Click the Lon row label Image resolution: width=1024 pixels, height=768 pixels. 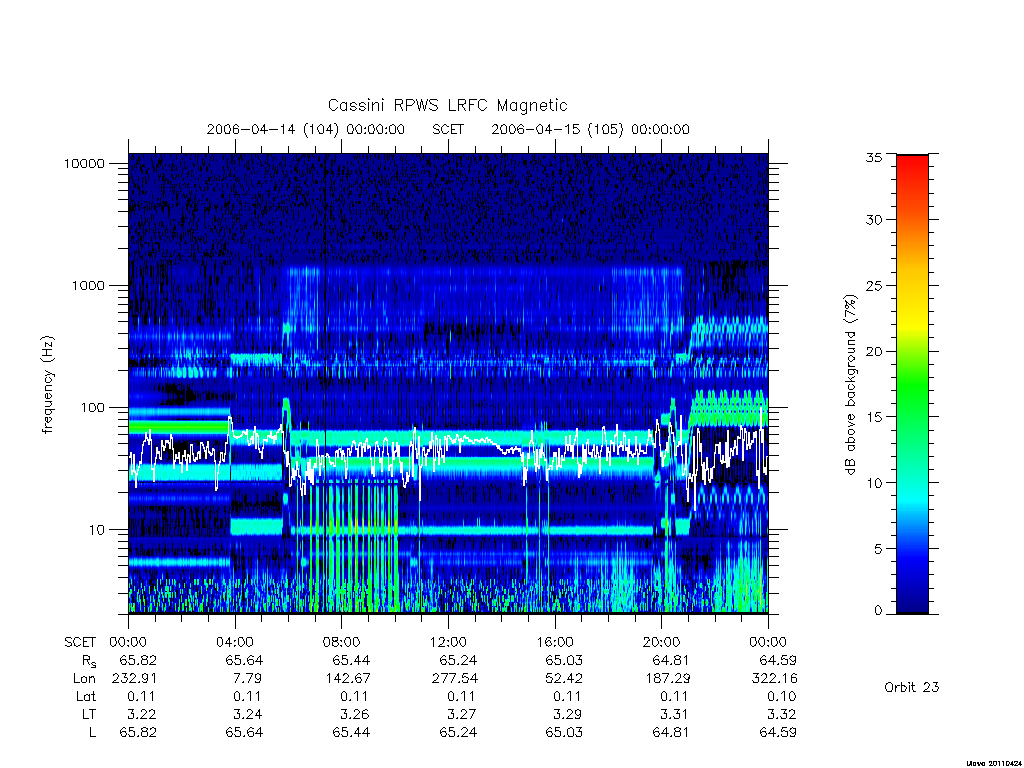[84, 679]
